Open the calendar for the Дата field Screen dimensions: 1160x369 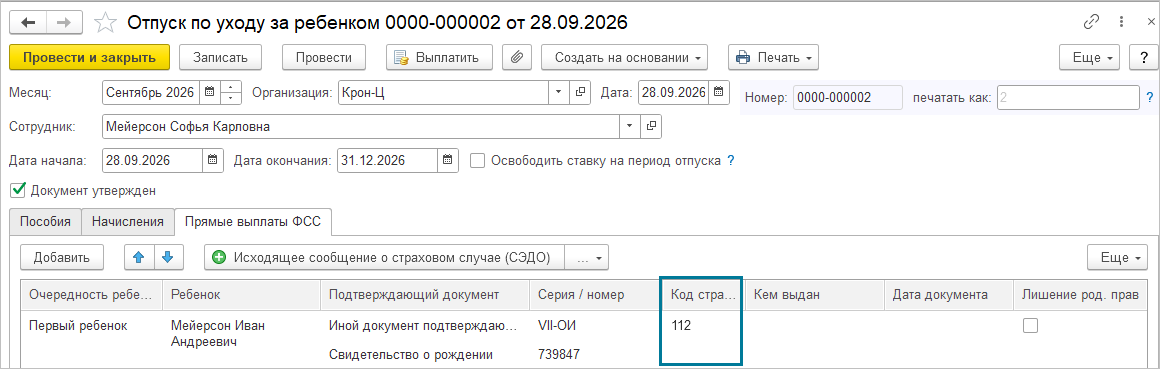[719, 92]
